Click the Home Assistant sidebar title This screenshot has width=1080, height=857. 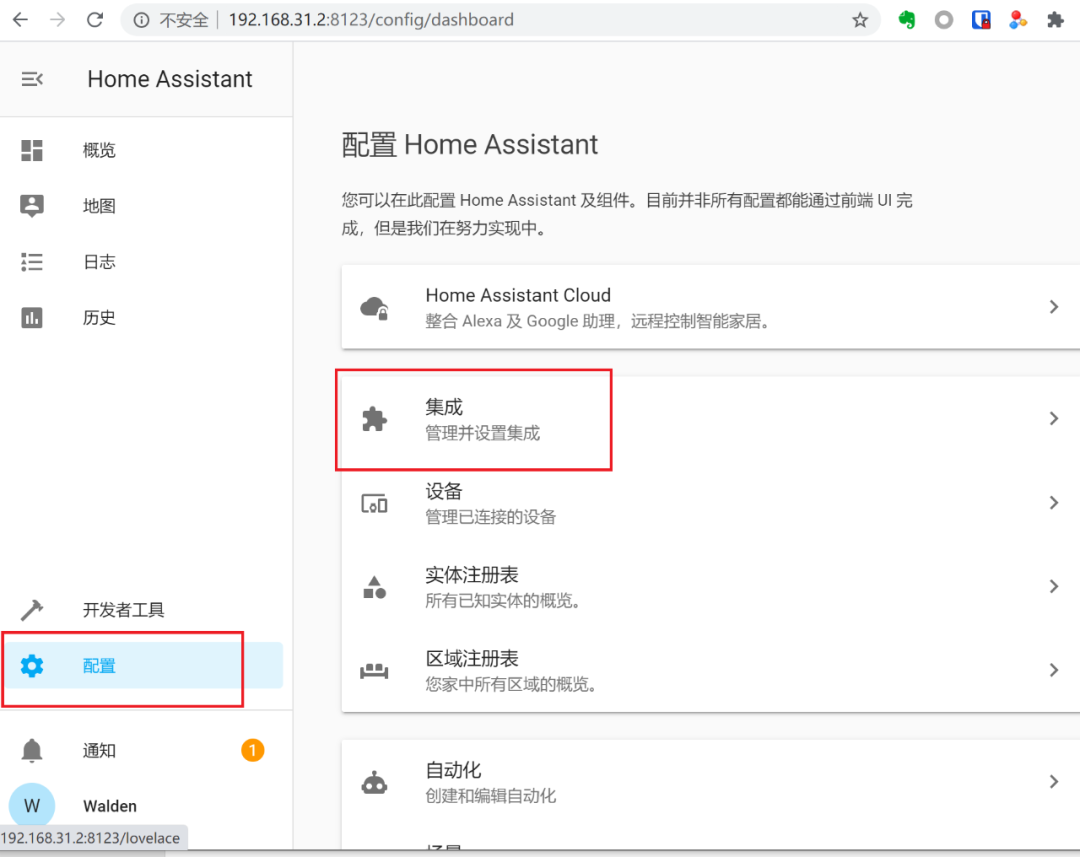(x=169, y=79)
